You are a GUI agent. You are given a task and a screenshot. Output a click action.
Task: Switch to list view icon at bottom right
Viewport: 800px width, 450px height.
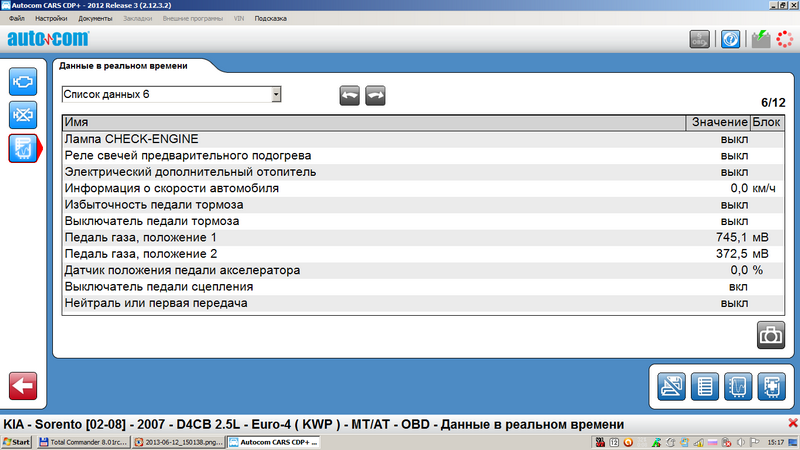(x=705, y=386)
